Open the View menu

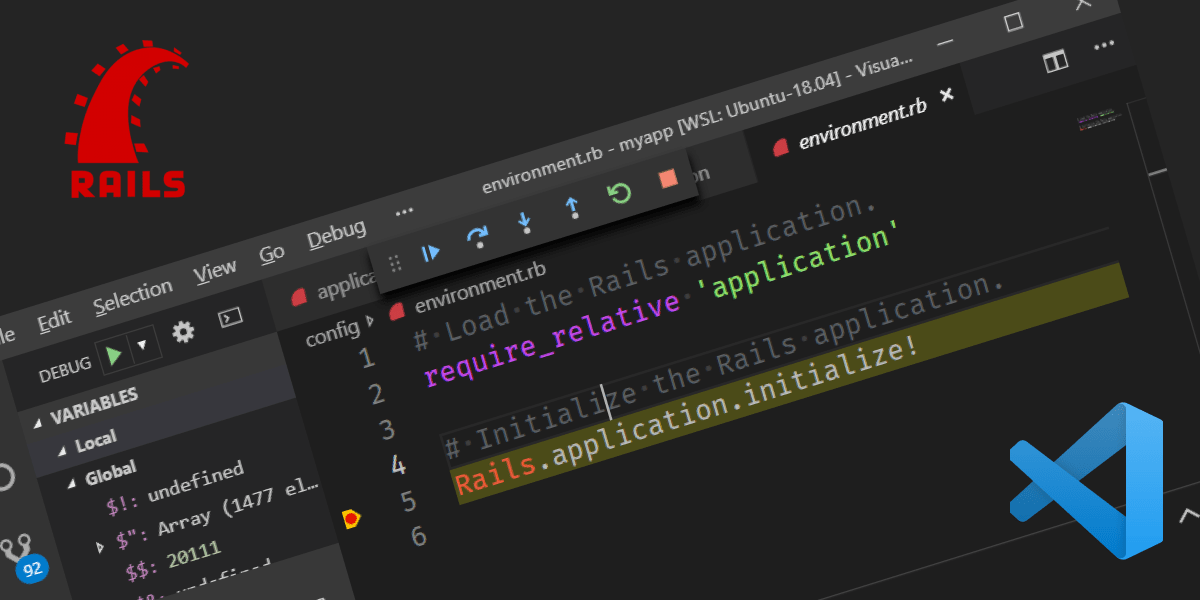click(x=215, y=271)
